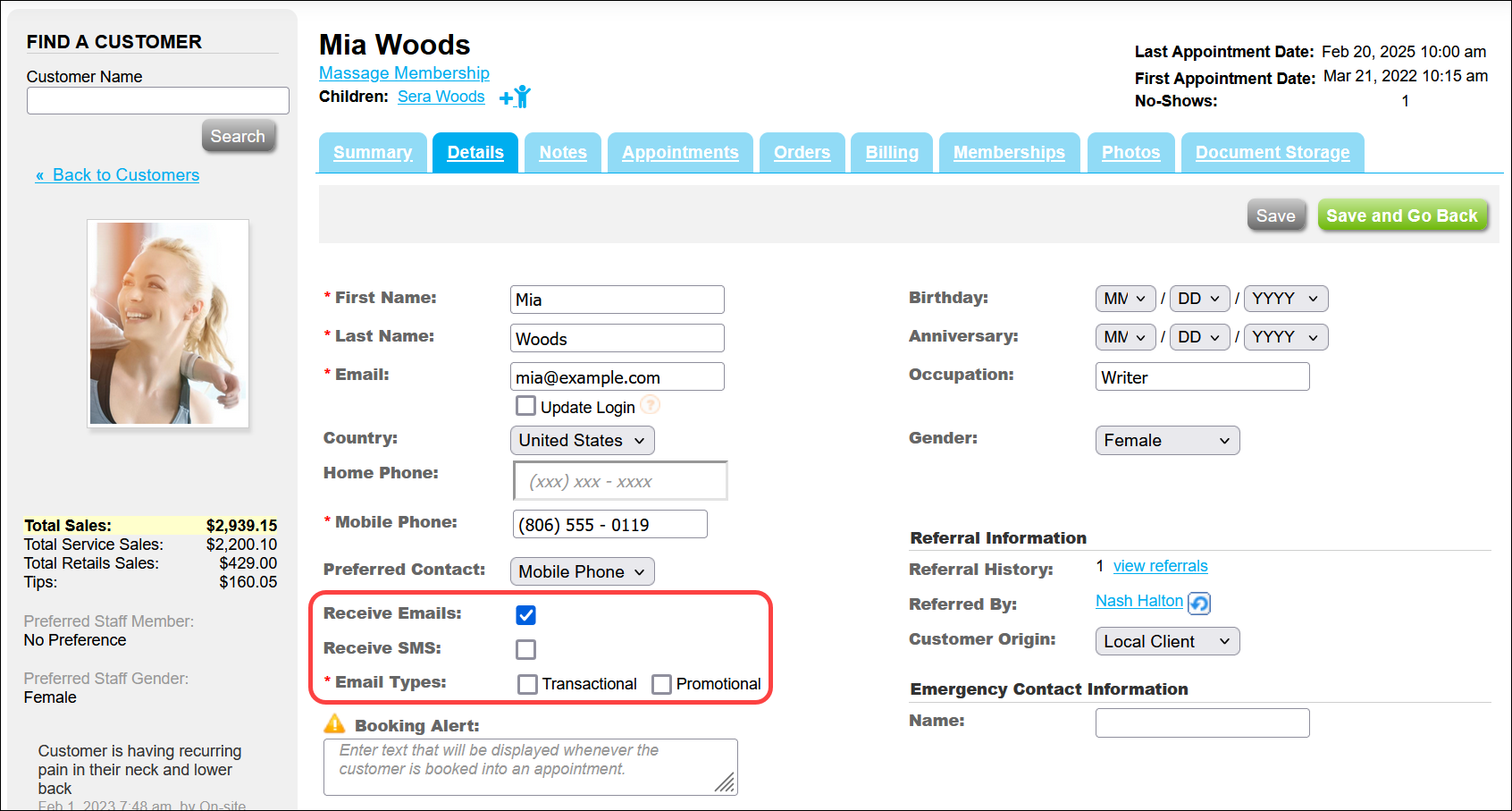Viewport: 1512px width, 811px height.
Task: Enable the Update Login checkbox
Action: point(525,405)
